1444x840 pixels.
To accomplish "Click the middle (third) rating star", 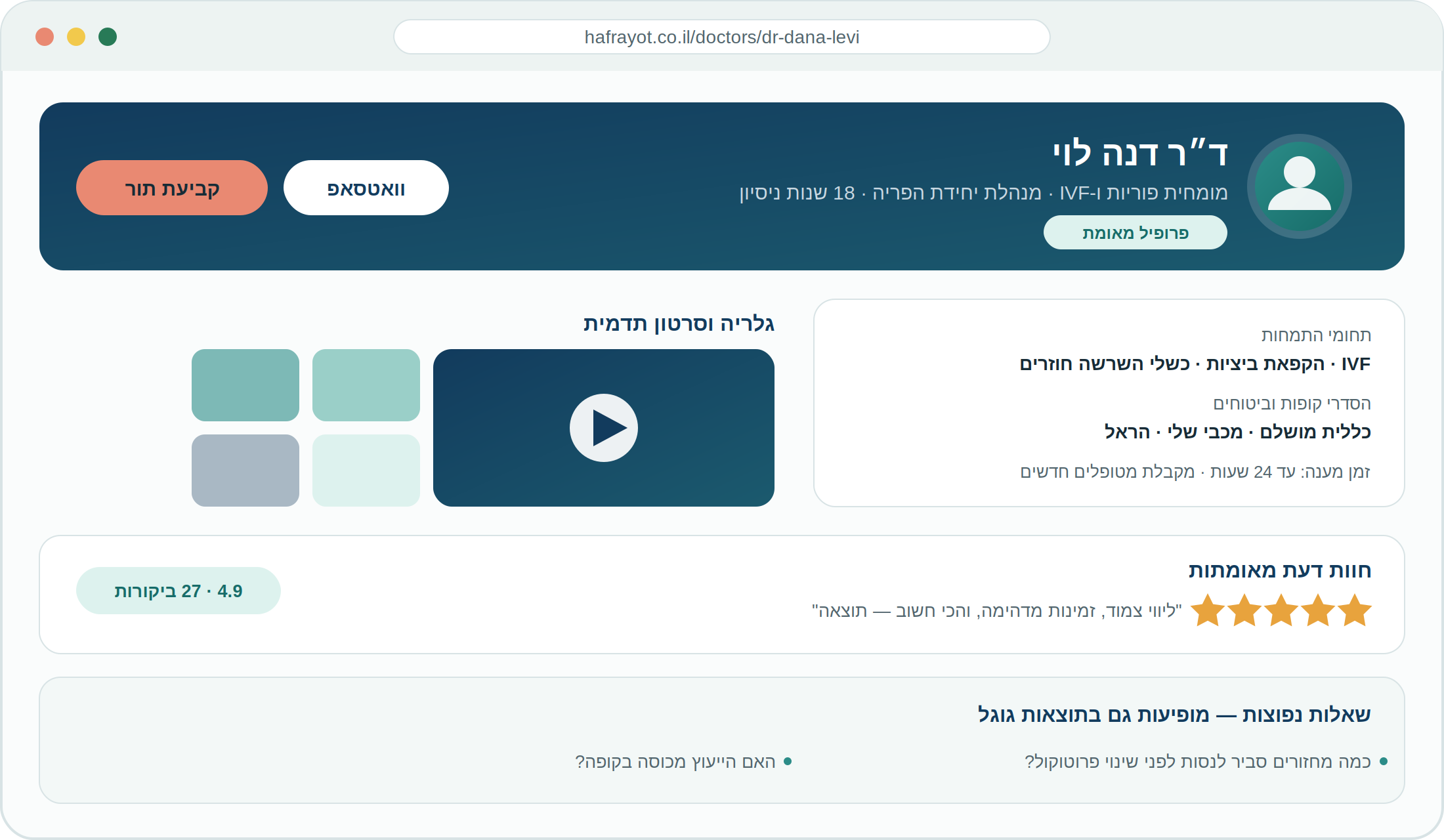I will pos(1281,610).
